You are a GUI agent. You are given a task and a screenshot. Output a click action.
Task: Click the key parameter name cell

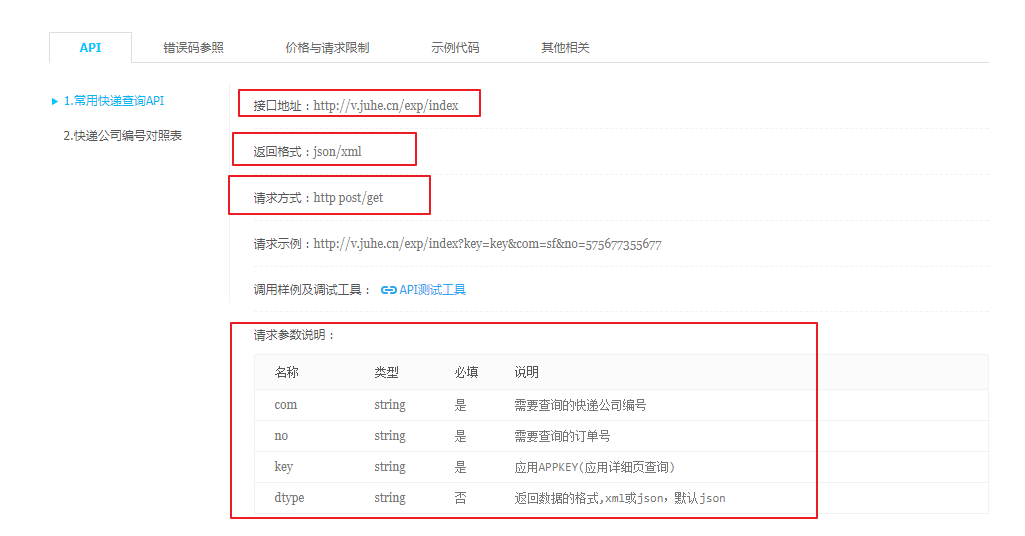point(283,467)
